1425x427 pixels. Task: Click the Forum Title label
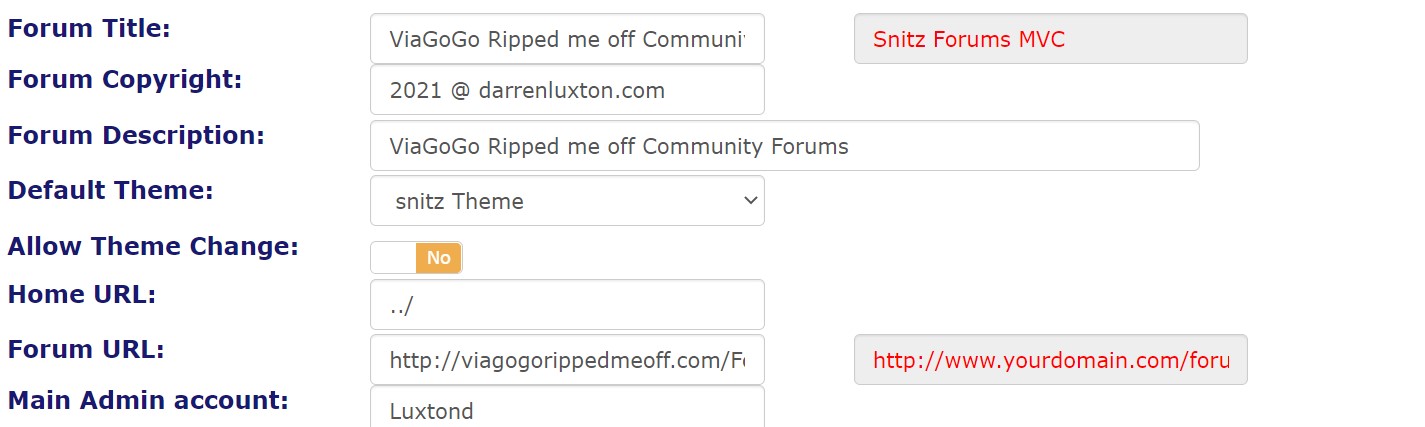tap(89, 28)
